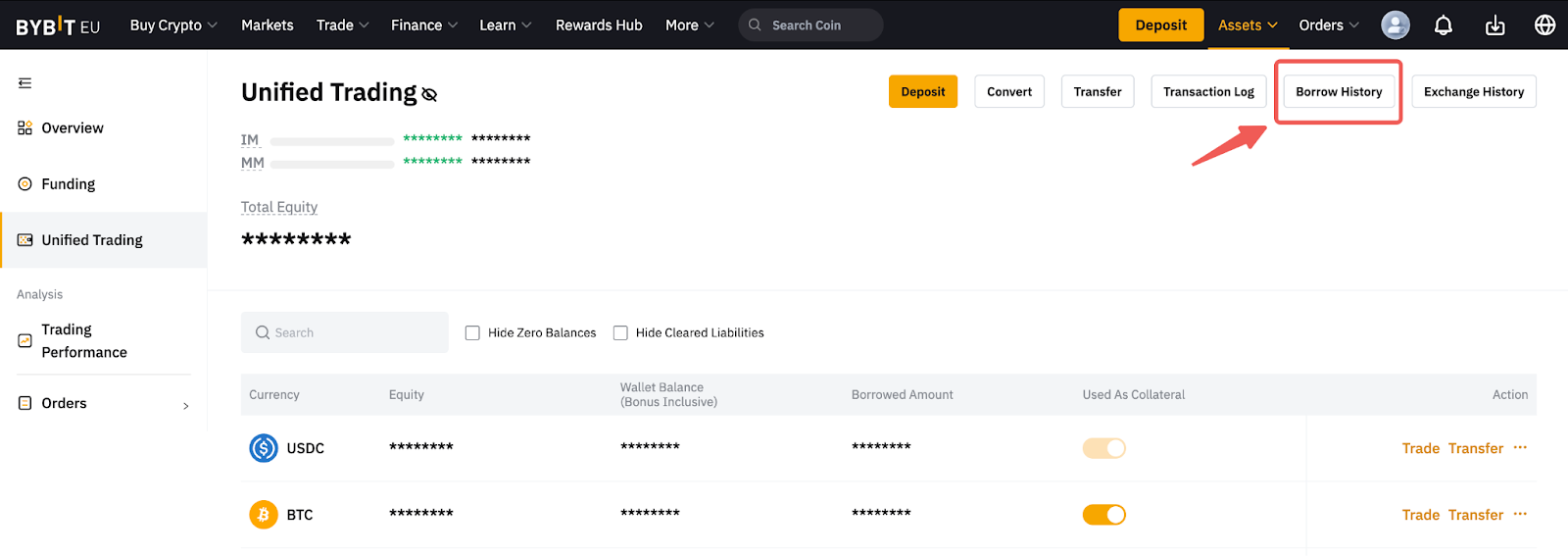Click the download app icon
1568x556 pixels.
pyautogui.click(x=1494, y=25)
